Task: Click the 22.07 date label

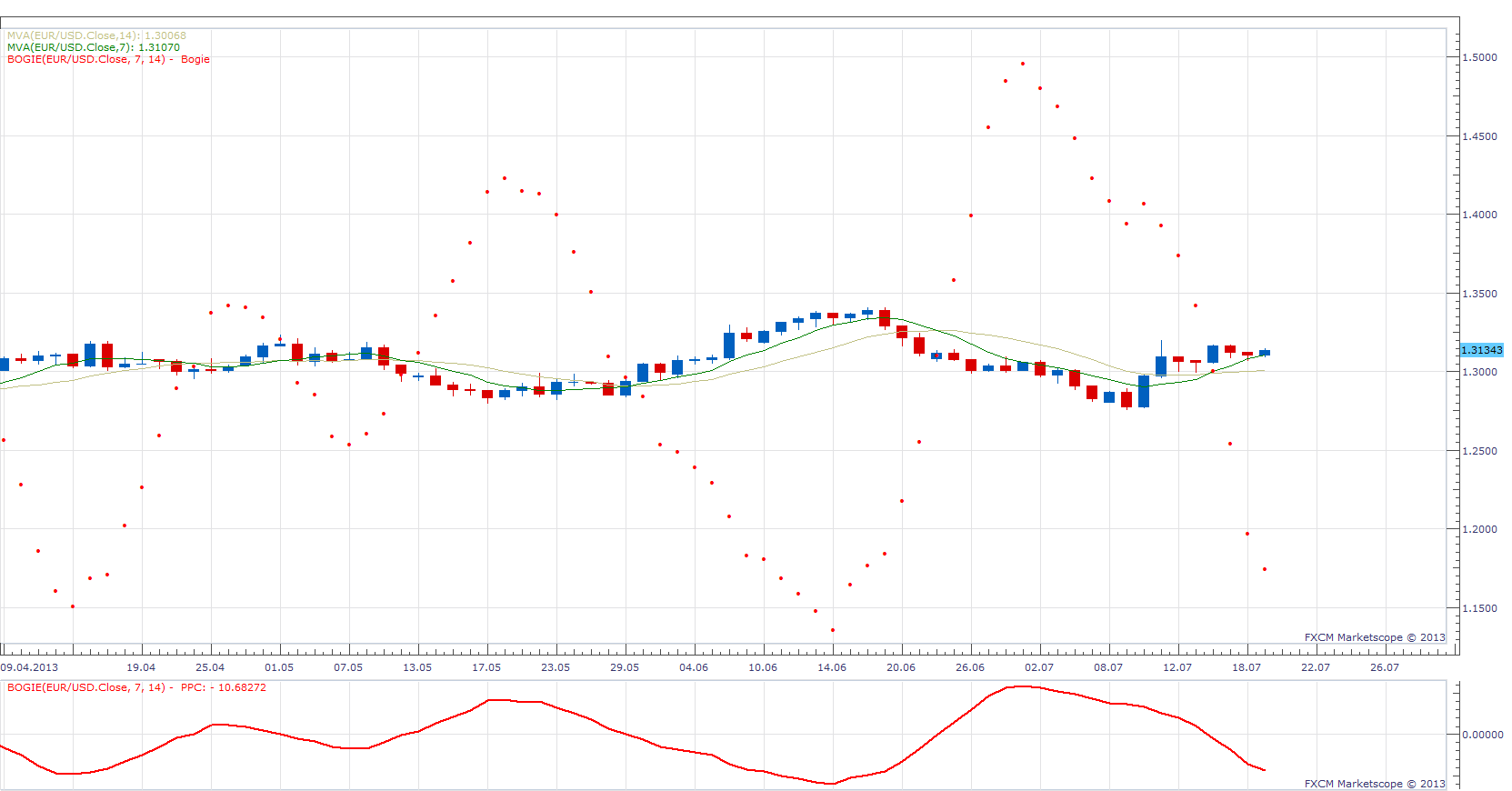Action: (1316, 667)
